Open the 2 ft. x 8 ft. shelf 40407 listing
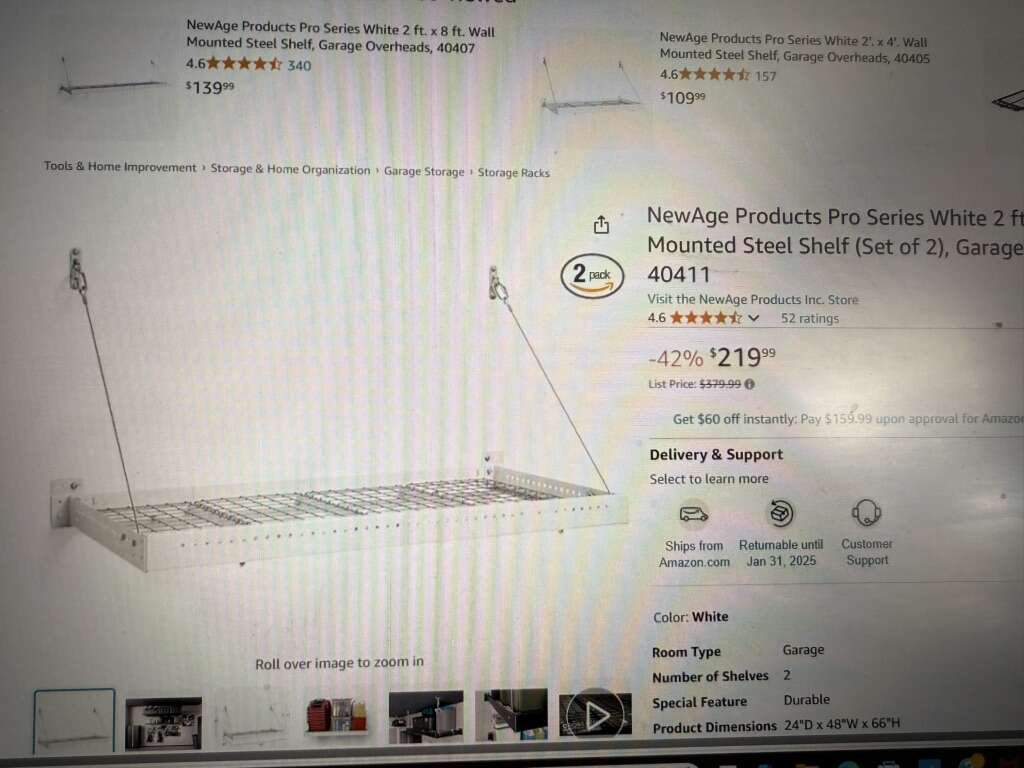This screenshot has width=1024, height=768. pyautogui.click(x=340, y=37)
